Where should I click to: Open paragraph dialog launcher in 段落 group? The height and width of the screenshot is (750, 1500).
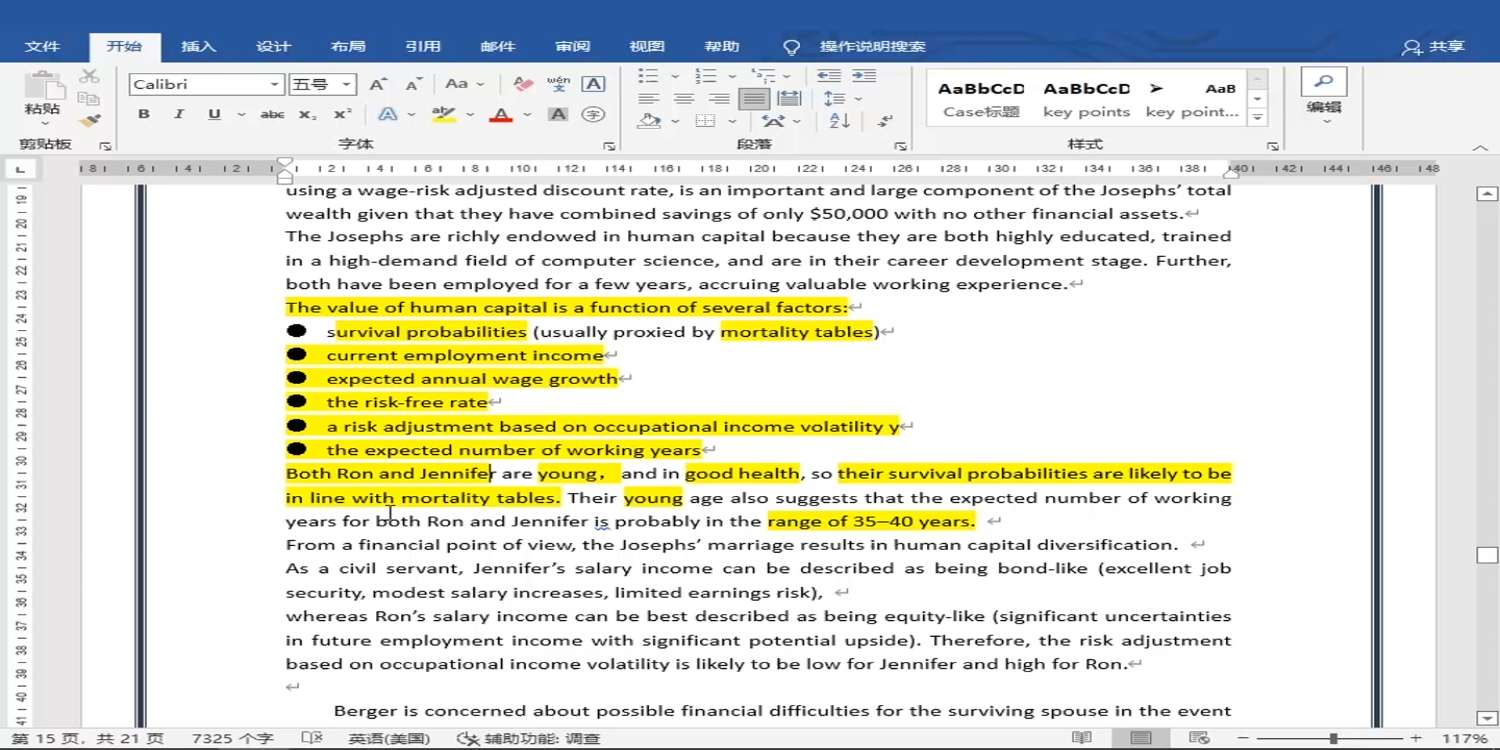click(900, 146)
